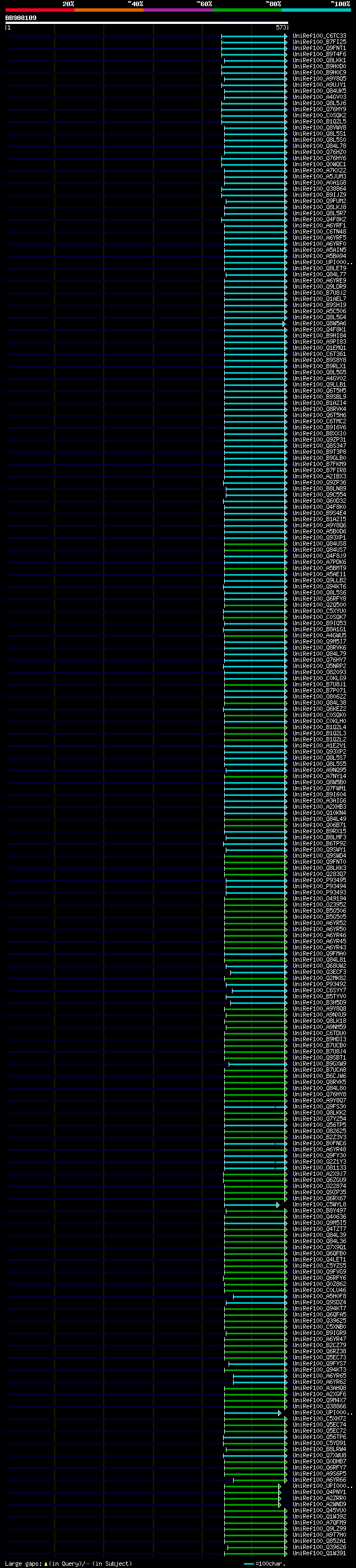Screen dimensions: 356x1568
Task: Select hit label UniRef100_Q8L5J6
Action: click(x=319, y=103)
